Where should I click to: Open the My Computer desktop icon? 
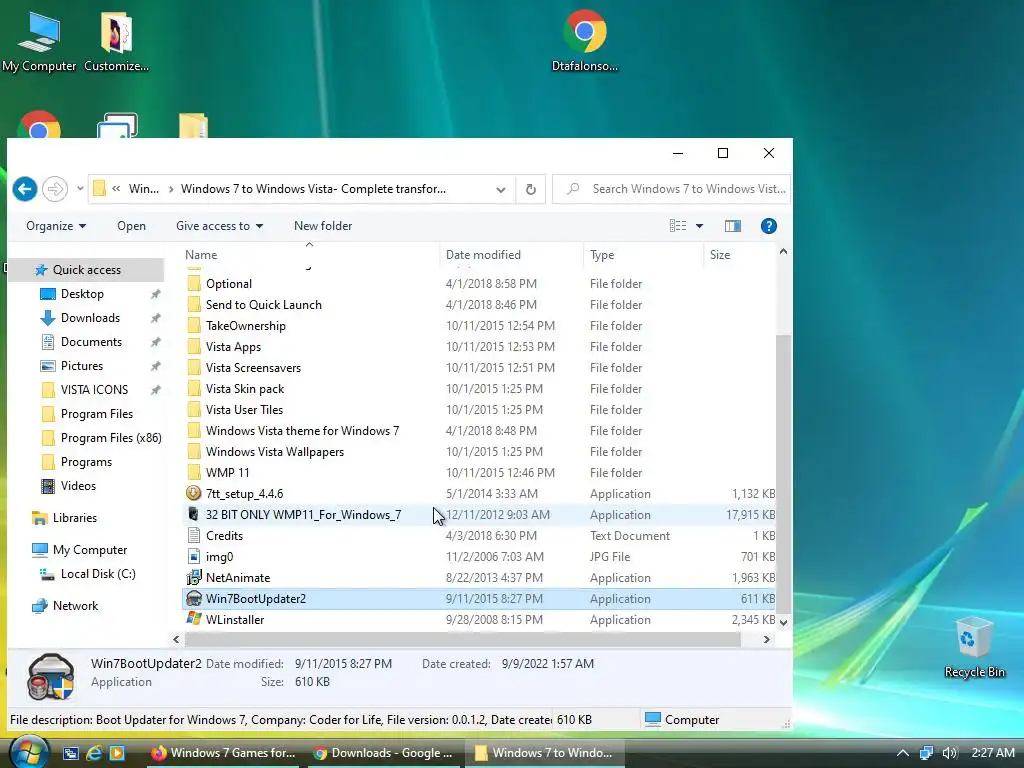(x=39, y=42)
